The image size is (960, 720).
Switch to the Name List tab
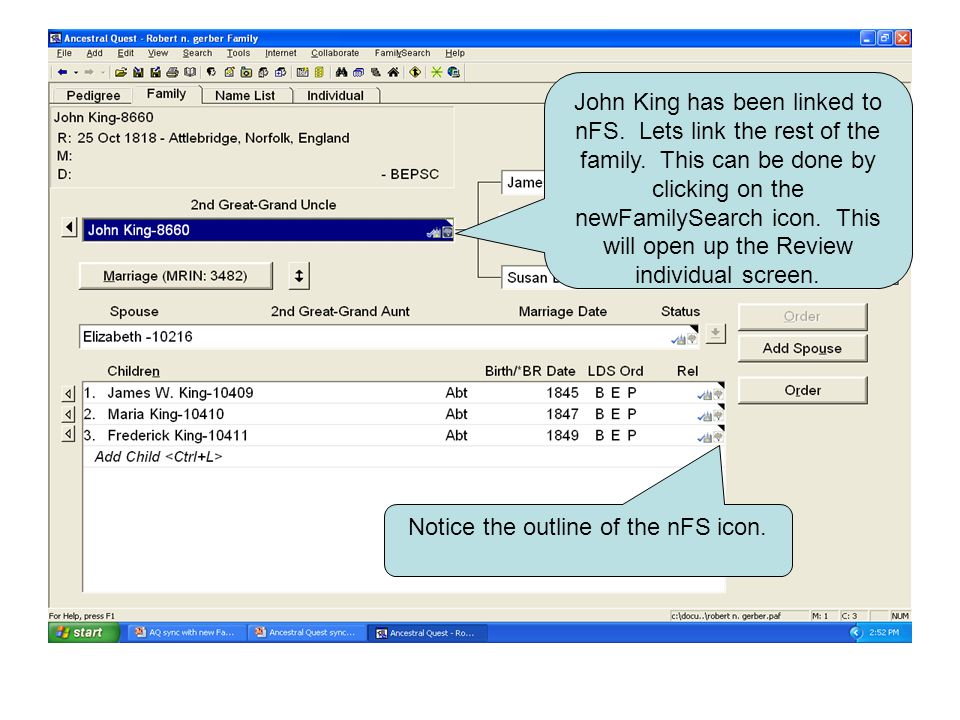[245, 96]
